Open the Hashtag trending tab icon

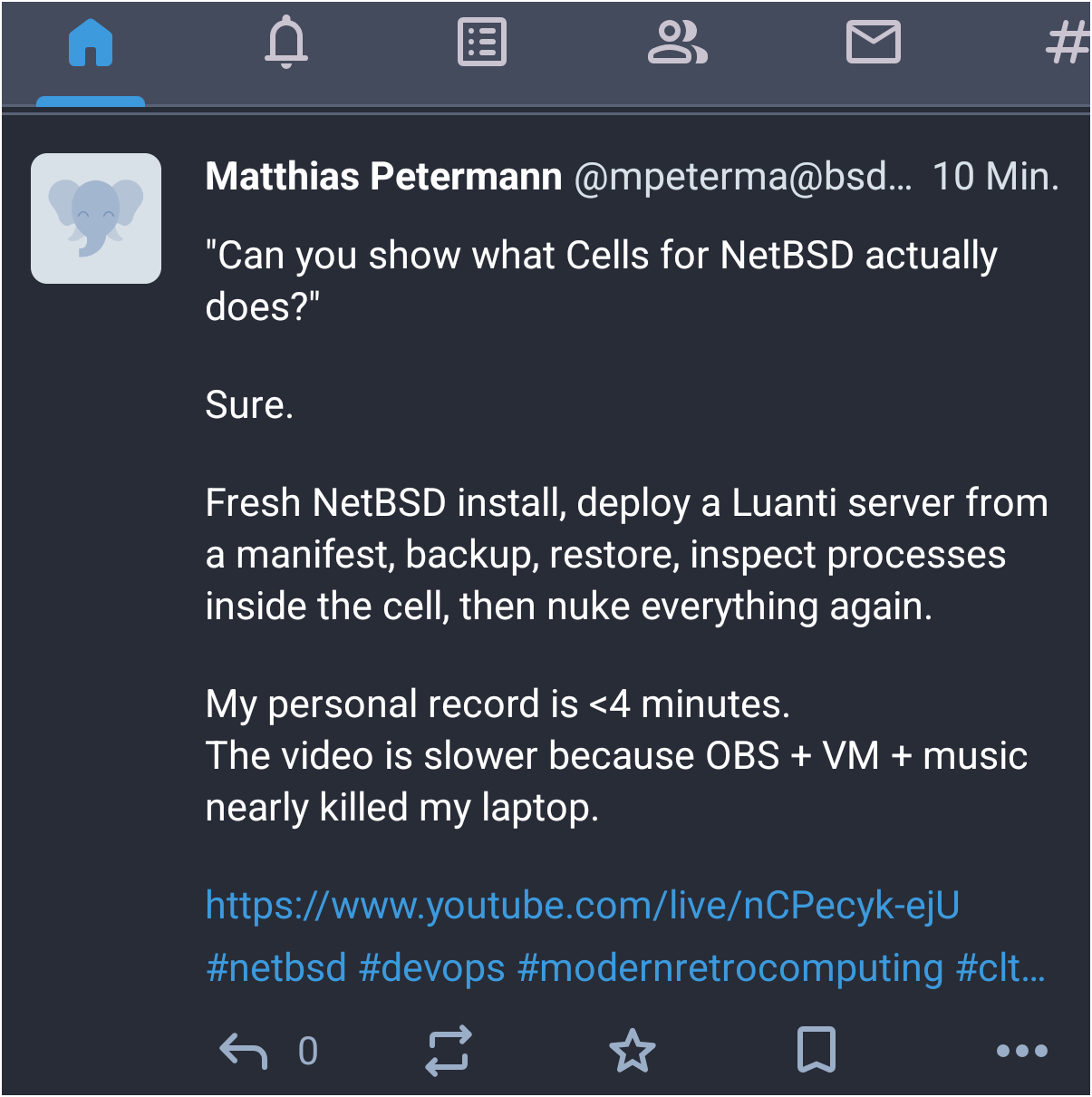tap(1067, 44)
